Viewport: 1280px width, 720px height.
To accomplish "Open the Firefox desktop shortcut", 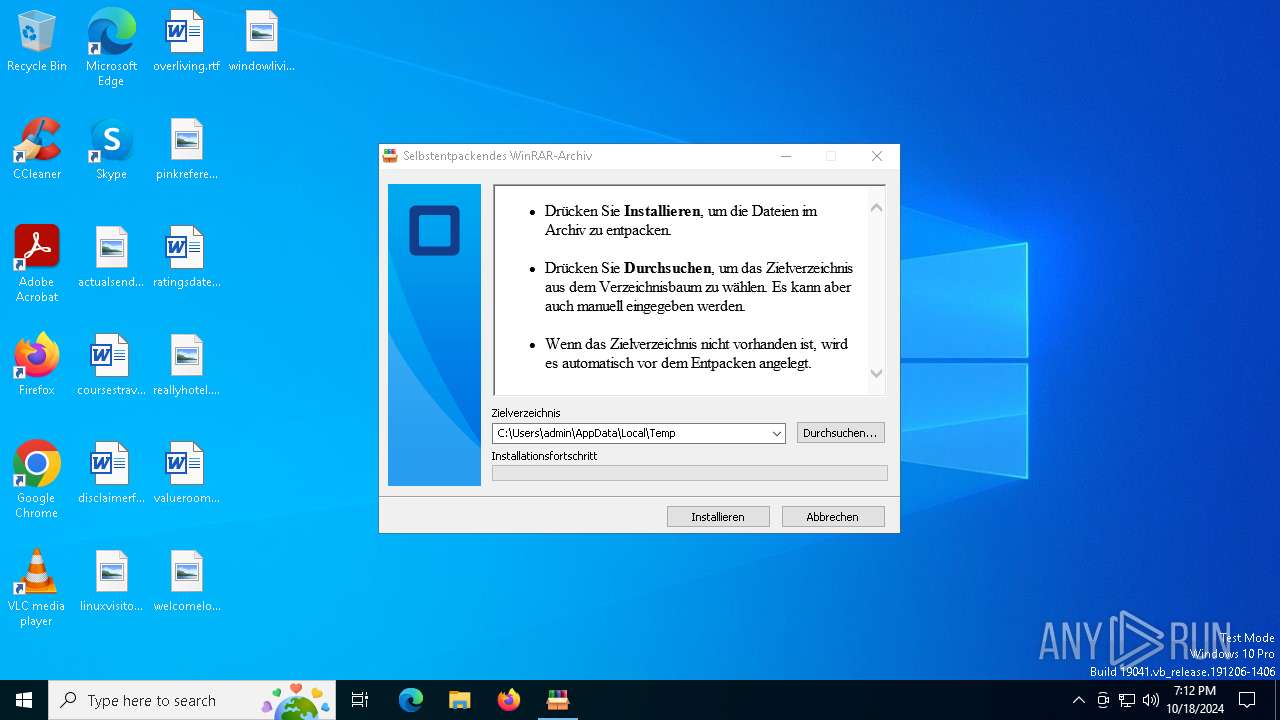I will pyautogui.click(x=37, y=366).
